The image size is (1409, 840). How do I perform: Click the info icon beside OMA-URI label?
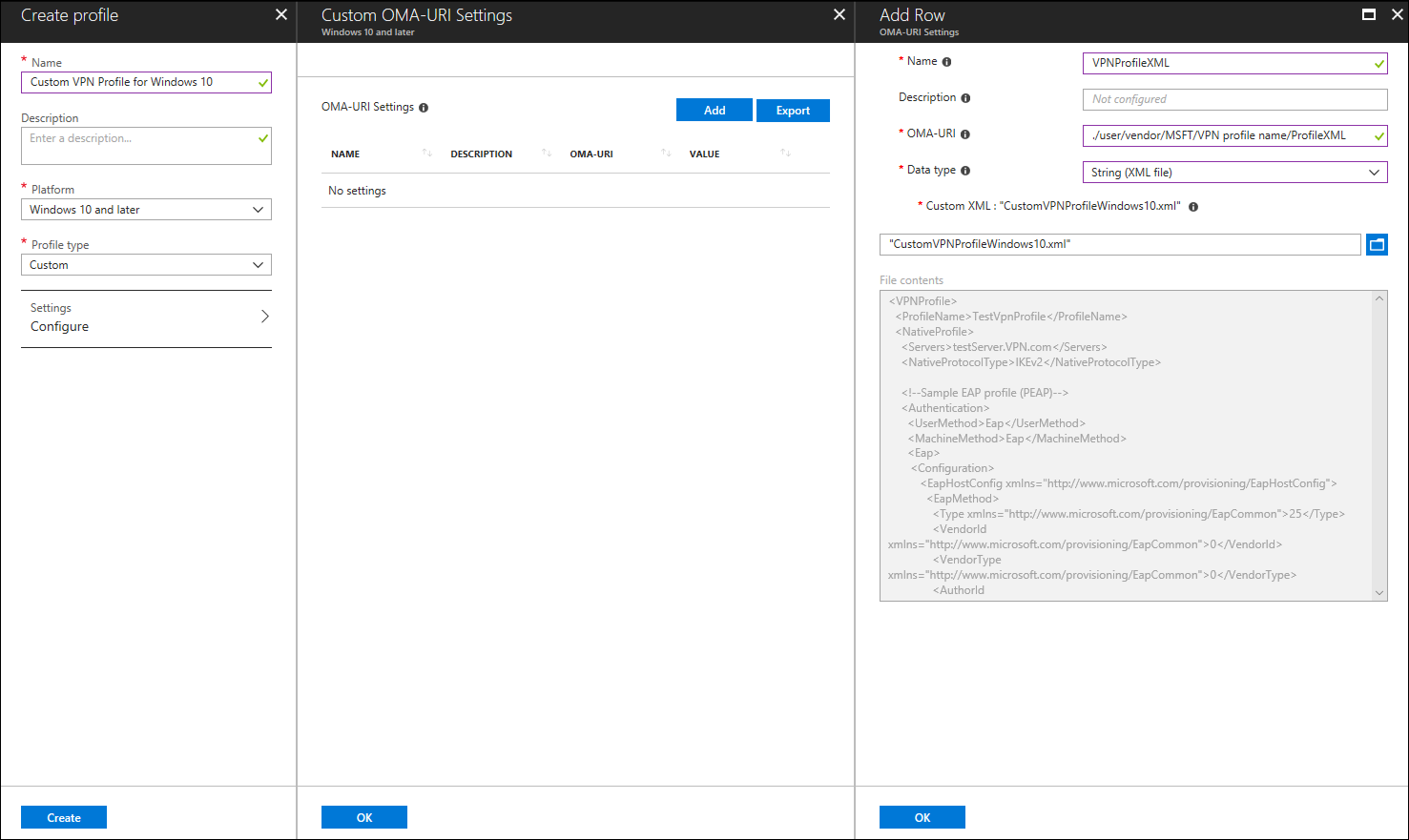pyautogui.click(x=965, y=134)
